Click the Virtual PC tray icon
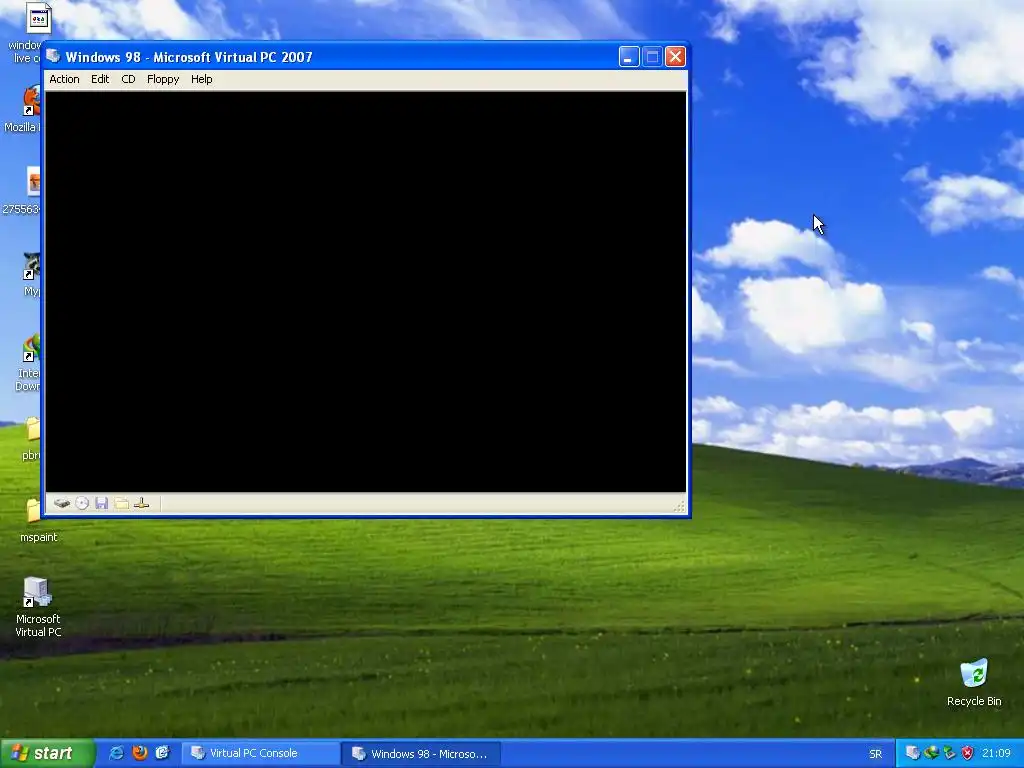This screenshot has width=1024, height=768. 913,753
